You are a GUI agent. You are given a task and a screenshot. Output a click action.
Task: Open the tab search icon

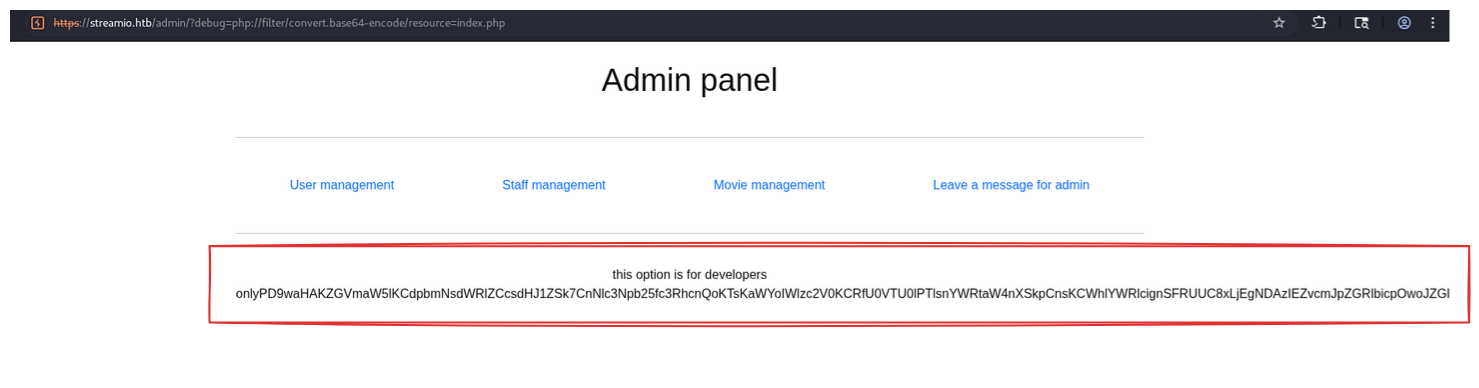point(1362,23)
